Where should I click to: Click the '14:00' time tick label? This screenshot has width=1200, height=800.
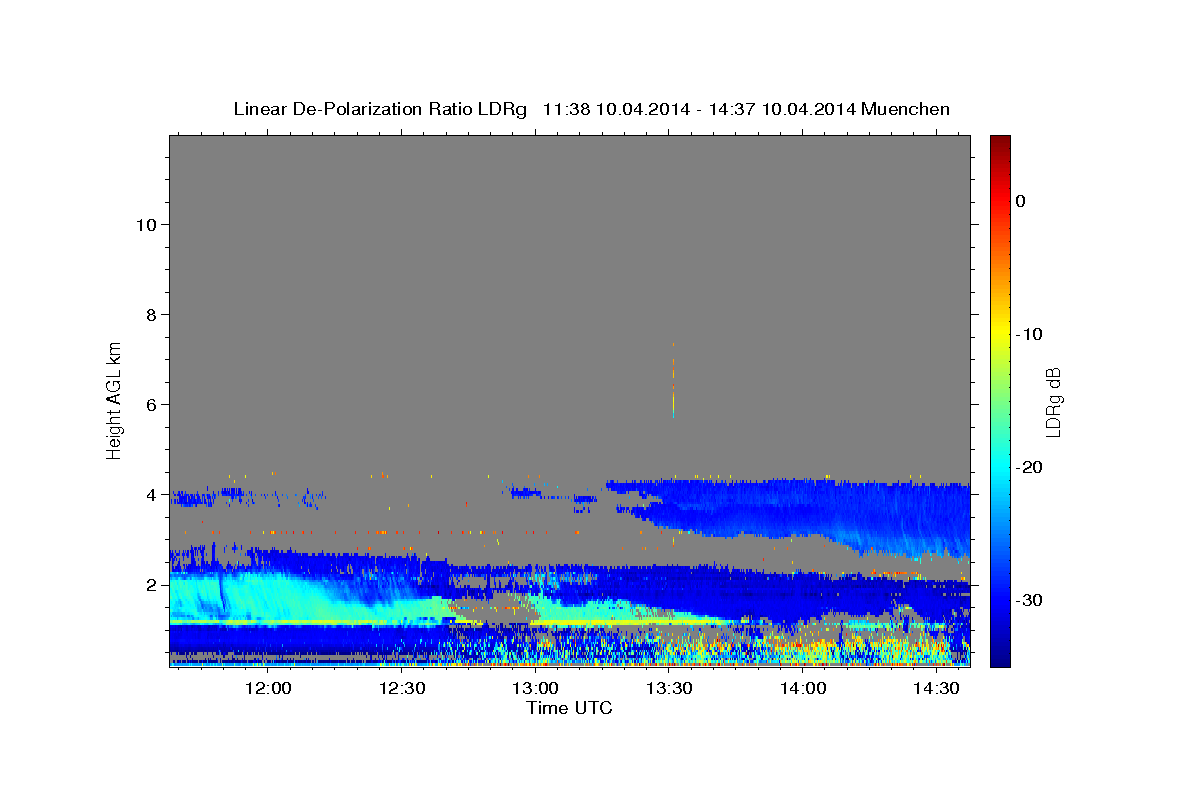point(803,688)
